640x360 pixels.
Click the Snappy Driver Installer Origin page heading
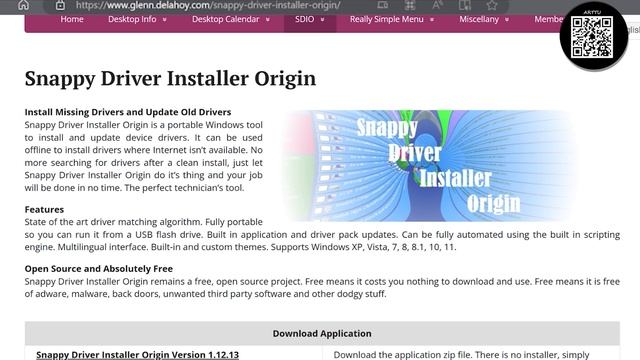click(x=170, y=78)
